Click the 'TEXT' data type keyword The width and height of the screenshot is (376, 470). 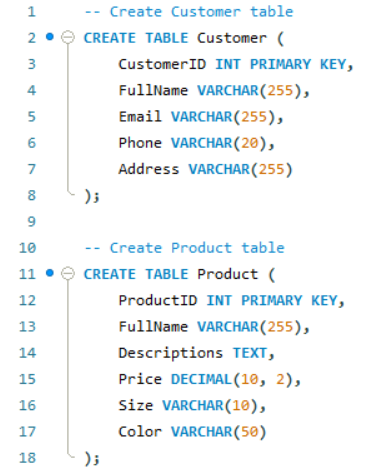(250, 353)
